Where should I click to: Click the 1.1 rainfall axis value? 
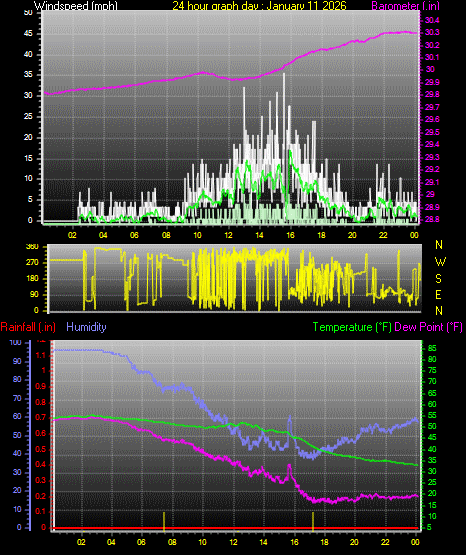click(41, 355)
